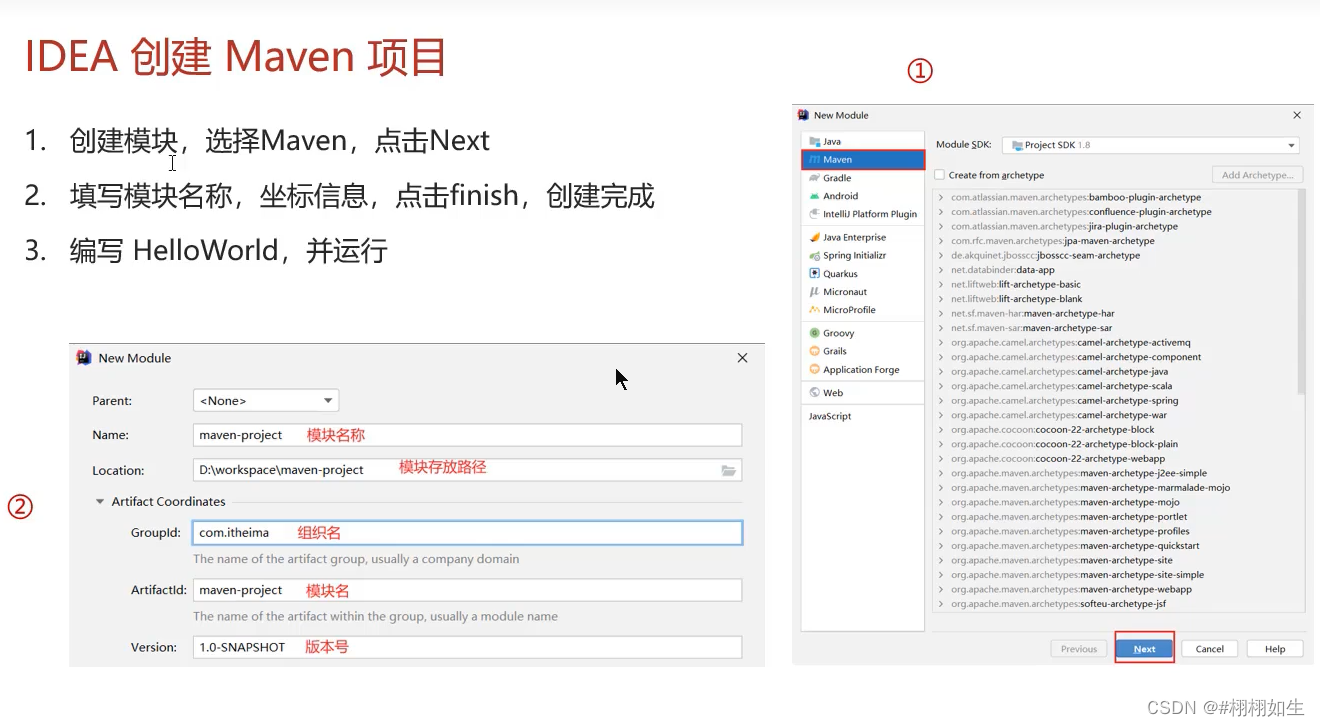Select maven-archetype-j2ee-simple archetype
The width and height of the screenshot is (1320, 726).
1078,473
